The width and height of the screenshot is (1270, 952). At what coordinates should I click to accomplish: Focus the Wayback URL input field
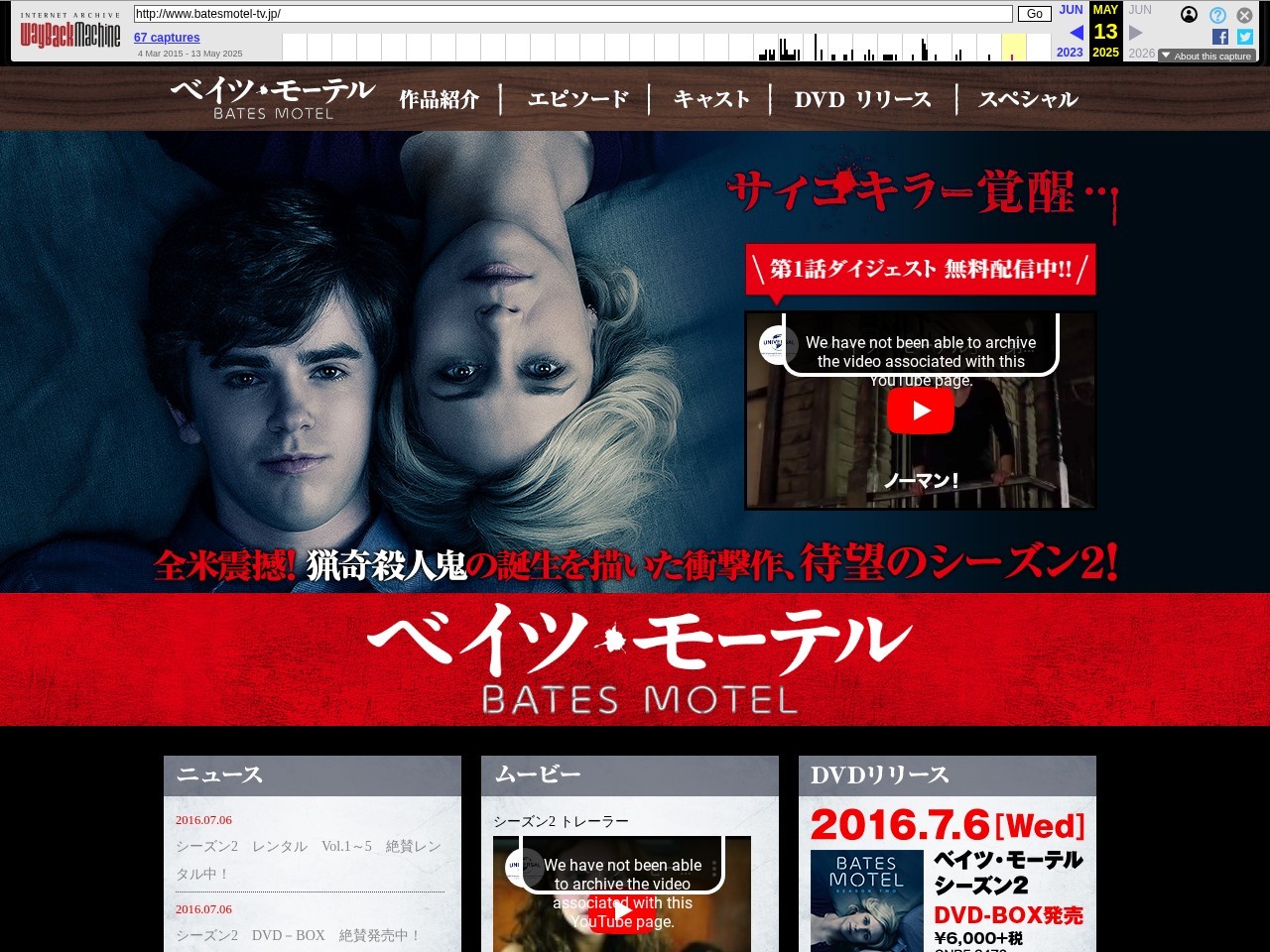click(573, 14)
